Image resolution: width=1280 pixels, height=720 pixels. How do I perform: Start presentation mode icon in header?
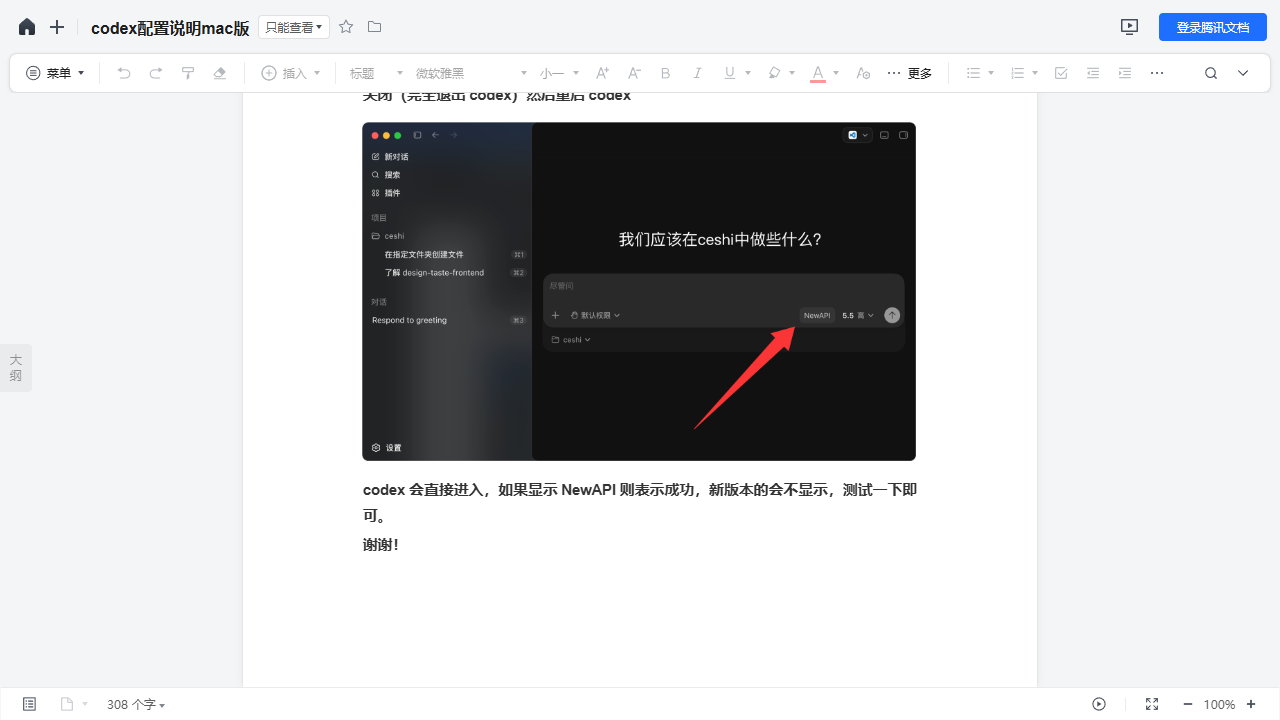(x=1130, y=27)
